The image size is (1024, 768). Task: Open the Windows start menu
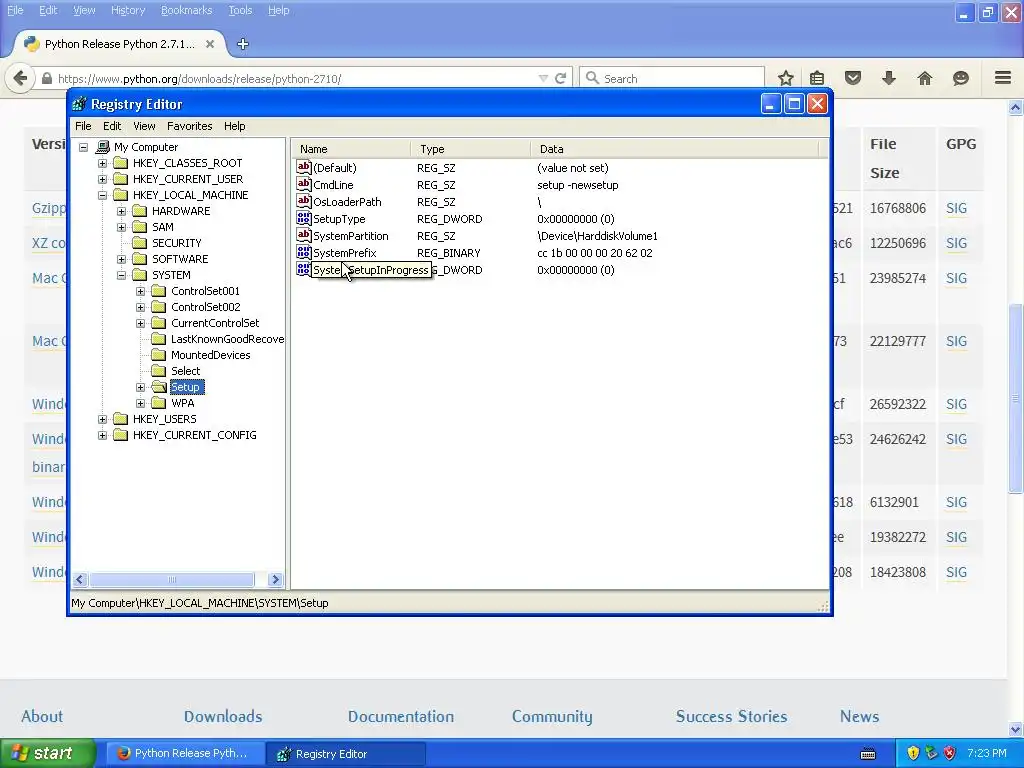coord(48,753)
